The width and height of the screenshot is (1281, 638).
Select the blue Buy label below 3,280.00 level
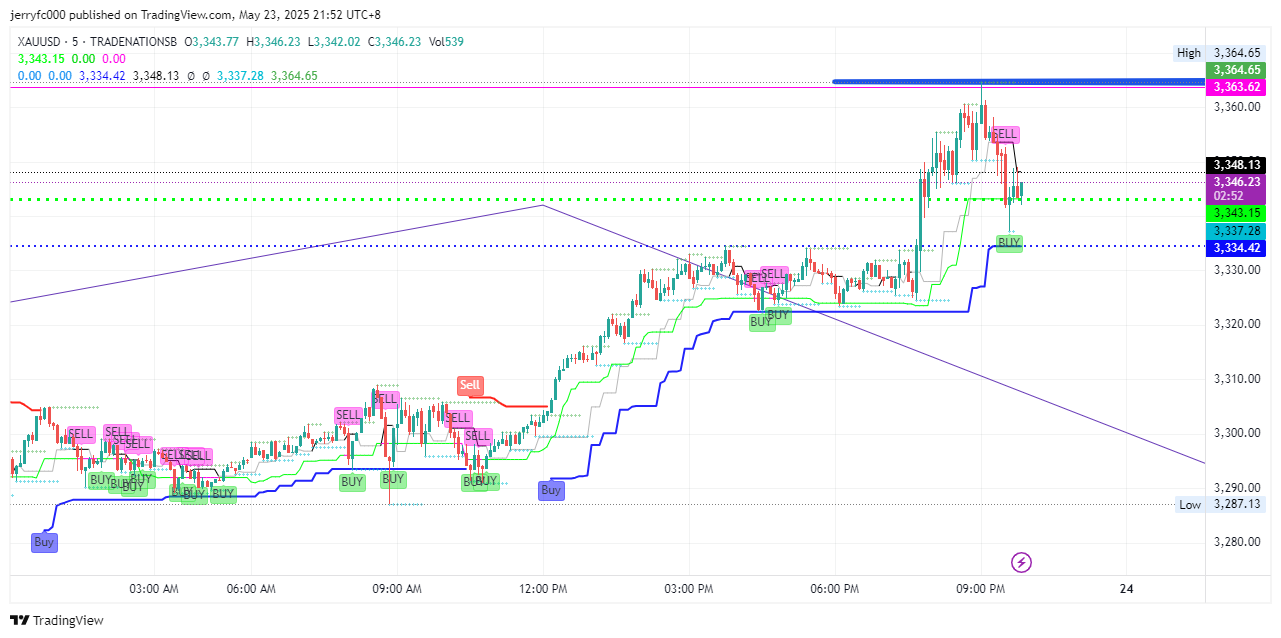pyautogui.click(x=44, y=542)
